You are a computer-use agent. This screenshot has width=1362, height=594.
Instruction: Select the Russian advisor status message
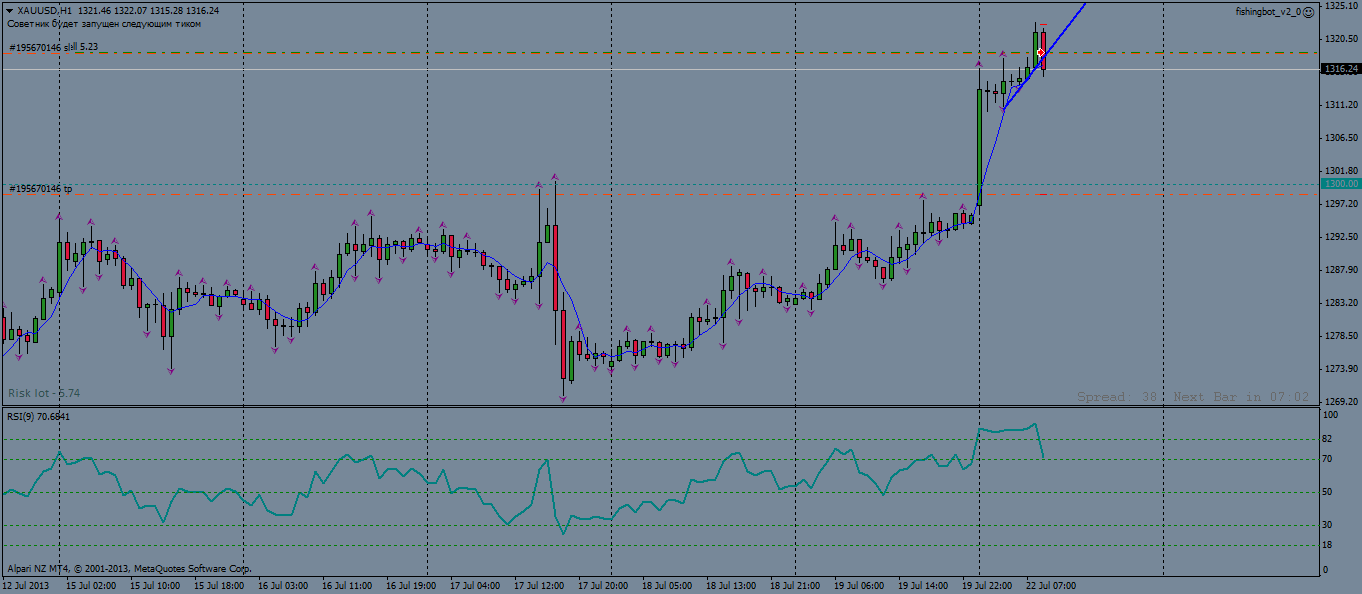(104, 23)
